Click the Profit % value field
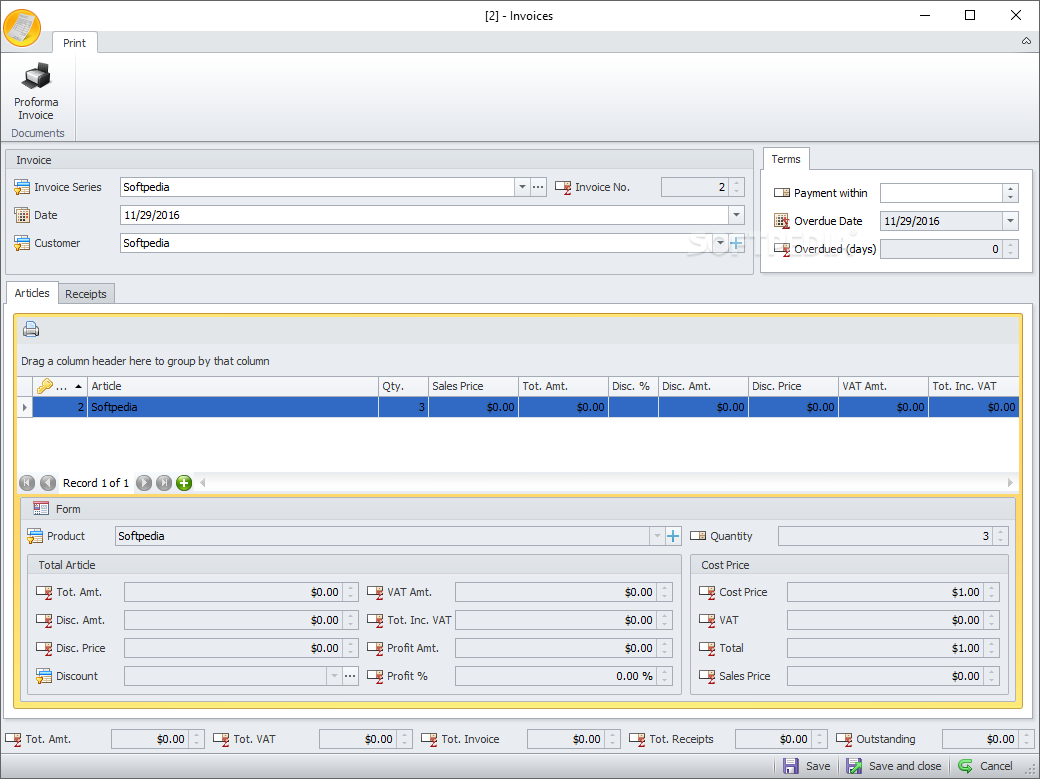Viewport: 1040px width, 779px height. [556, 676]
